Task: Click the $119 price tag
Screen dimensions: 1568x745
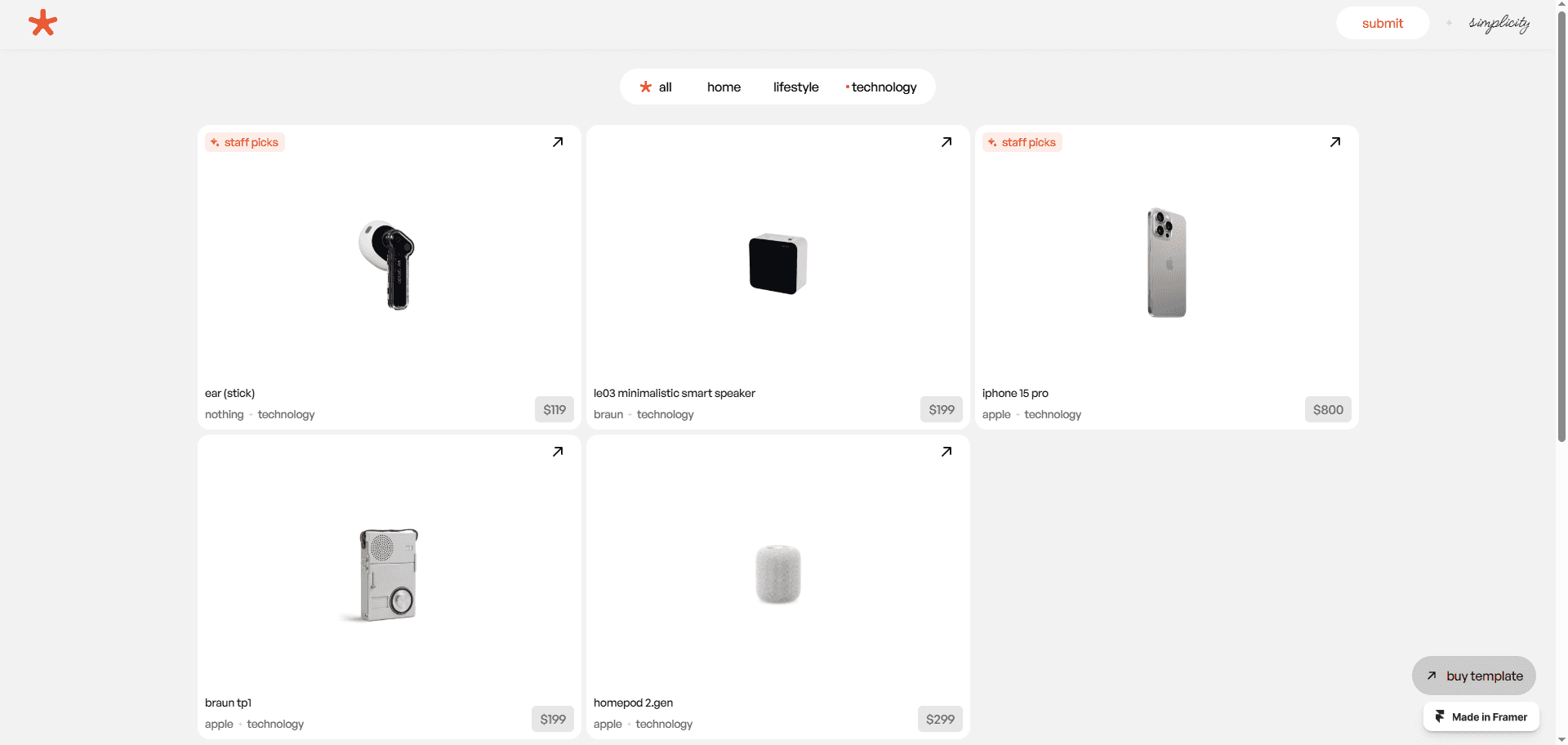Action: tap(555, 409)
